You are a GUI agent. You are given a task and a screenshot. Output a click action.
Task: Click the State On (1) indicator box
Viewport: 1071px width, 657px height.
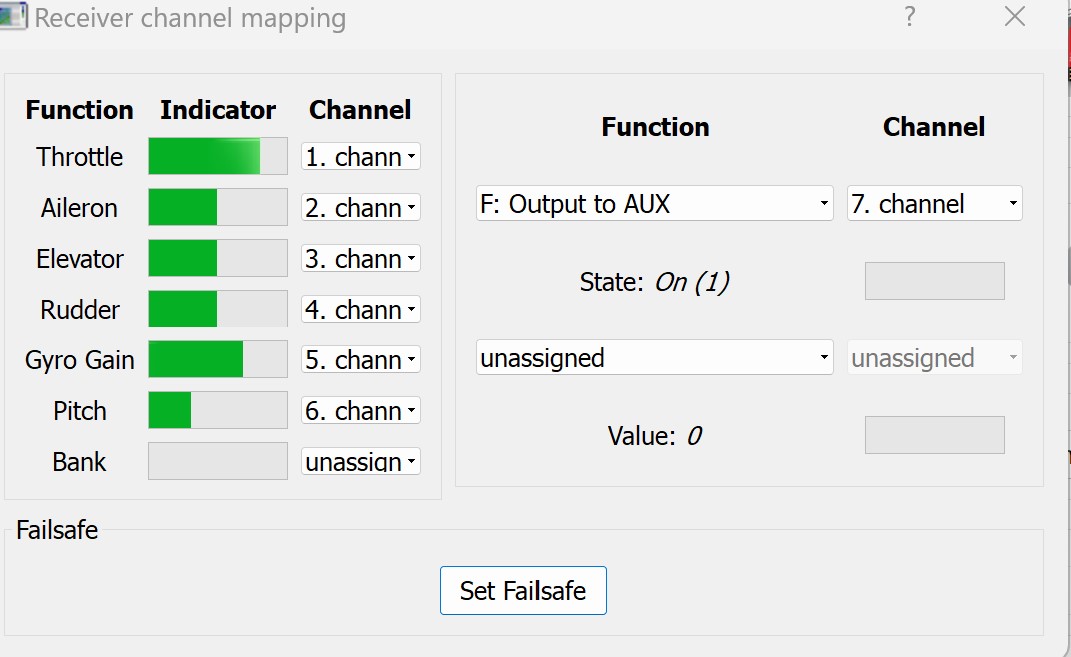point(934,282)
